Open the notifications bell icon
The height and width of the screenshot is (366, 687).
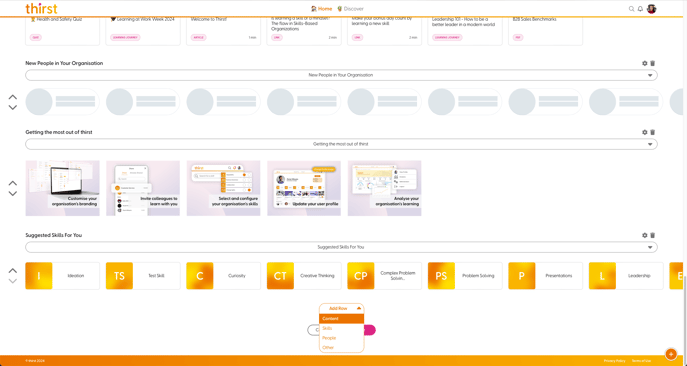640,9
